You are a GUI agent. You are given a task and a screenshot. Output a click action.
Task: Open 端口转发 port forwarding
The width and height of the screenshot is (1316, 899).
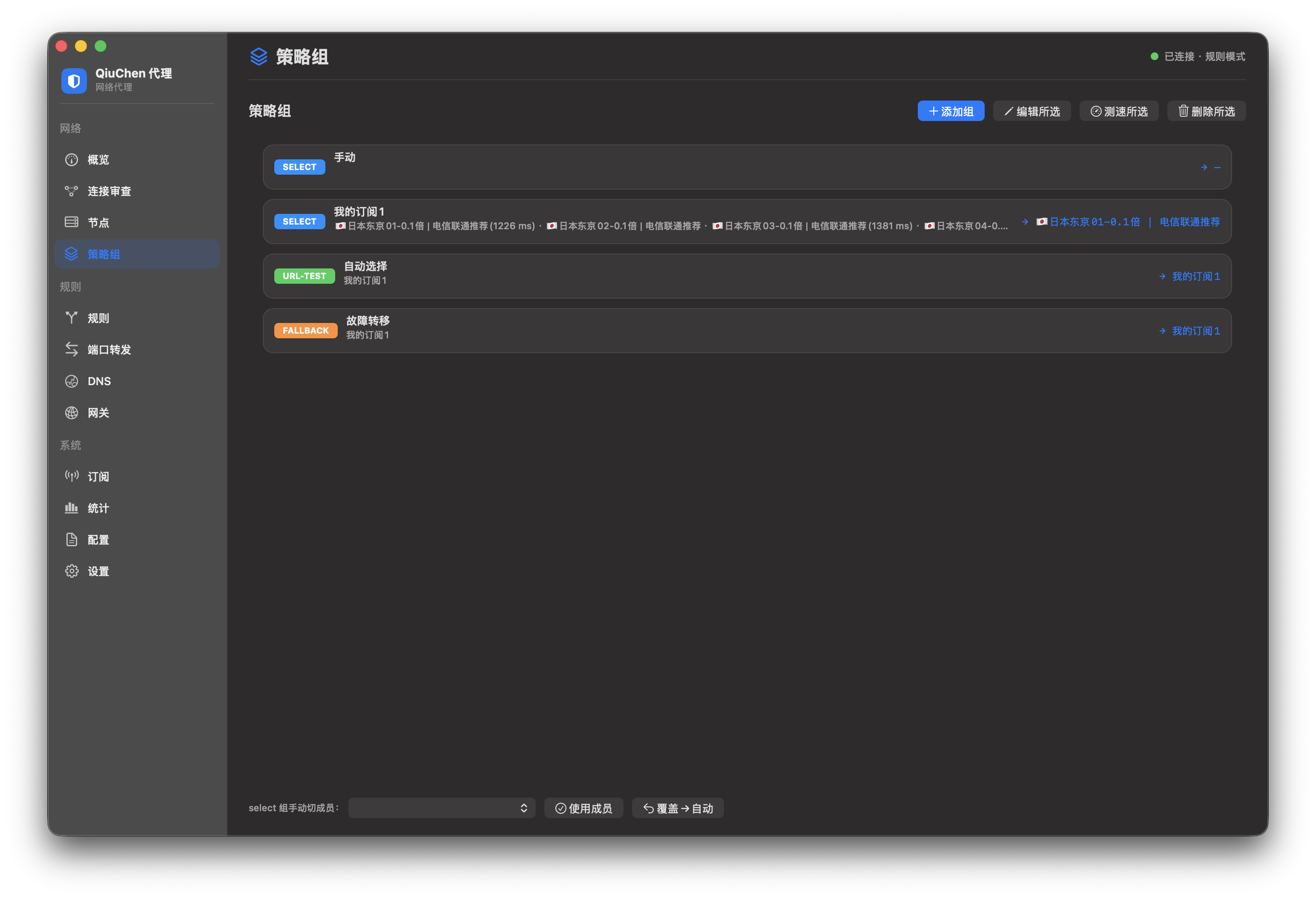click(x=137, y=350)
